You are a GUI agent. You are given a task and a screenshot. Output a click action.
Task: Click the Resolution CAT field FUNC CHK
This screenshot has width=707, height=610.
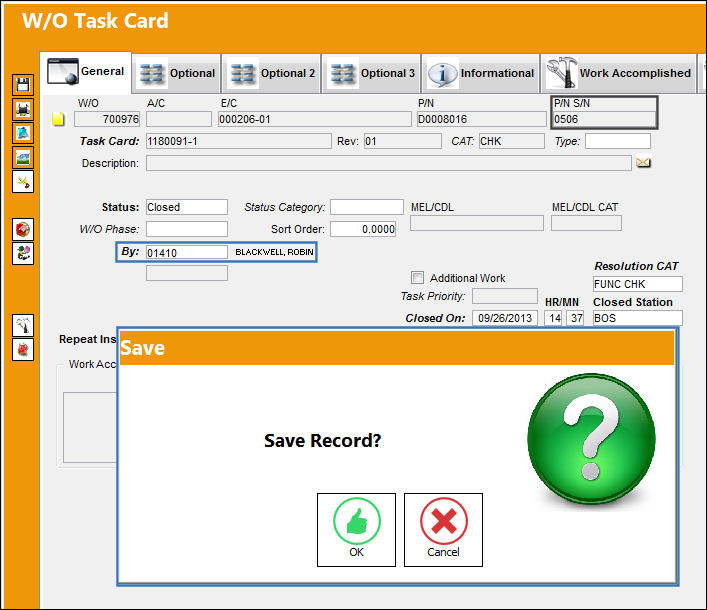[638, 284]
